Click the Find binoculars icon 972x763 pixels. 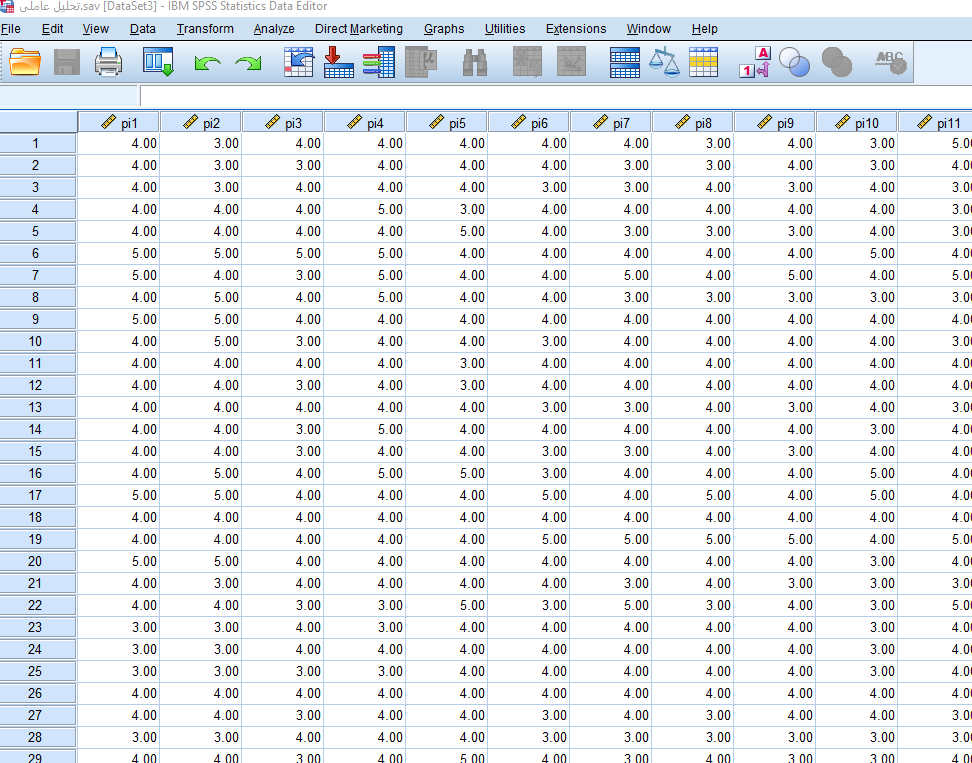[x=475, y=63]
